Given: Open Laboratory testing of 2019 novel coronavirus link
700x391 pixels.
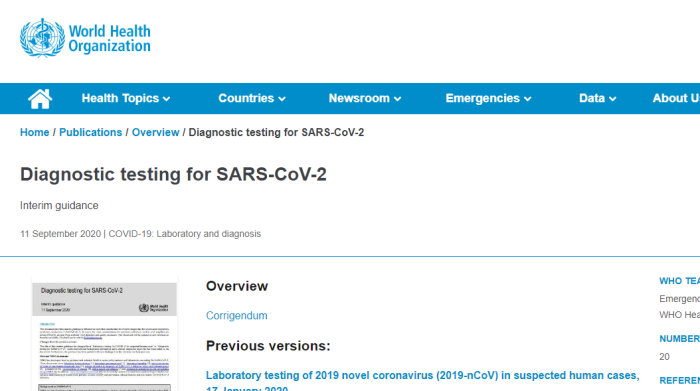Looking at the screenshot, I should click(x=422, y=380).
